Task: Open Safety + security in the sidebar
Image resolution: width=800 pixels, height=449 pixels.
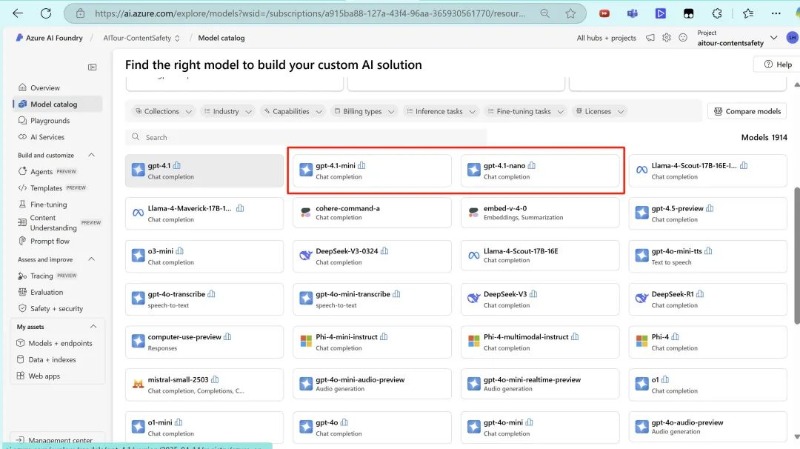Action: click(x=57, y=308)
